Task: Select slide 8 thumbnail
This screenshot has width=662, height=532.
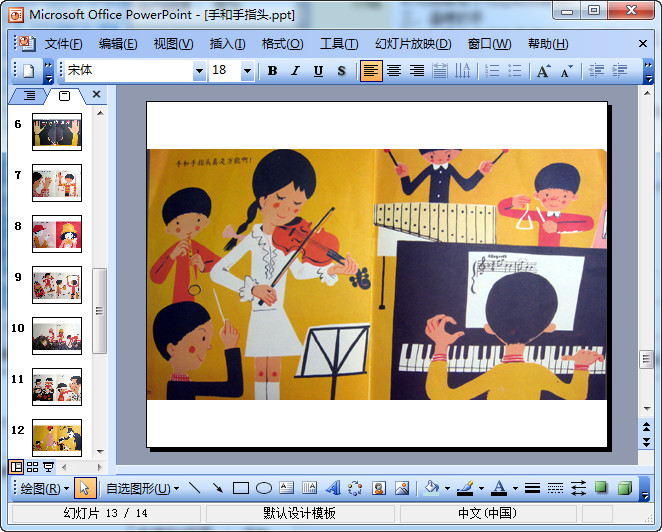Action: pos(57,234)
